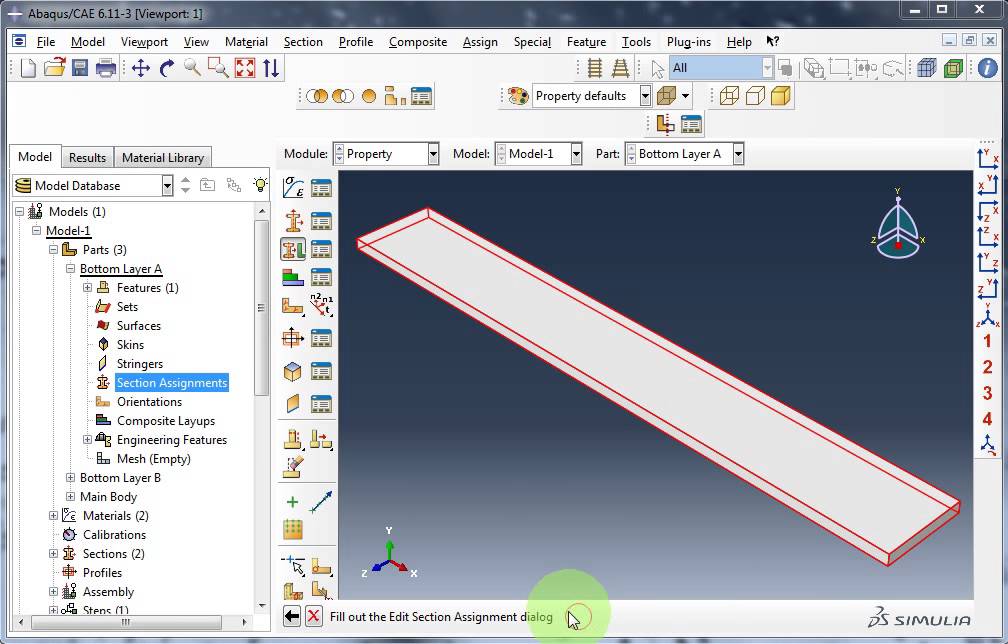The height and width of the screenshot is (644, 1008).
Task: Click the Create Composite Layup icon
Action: 293,277
